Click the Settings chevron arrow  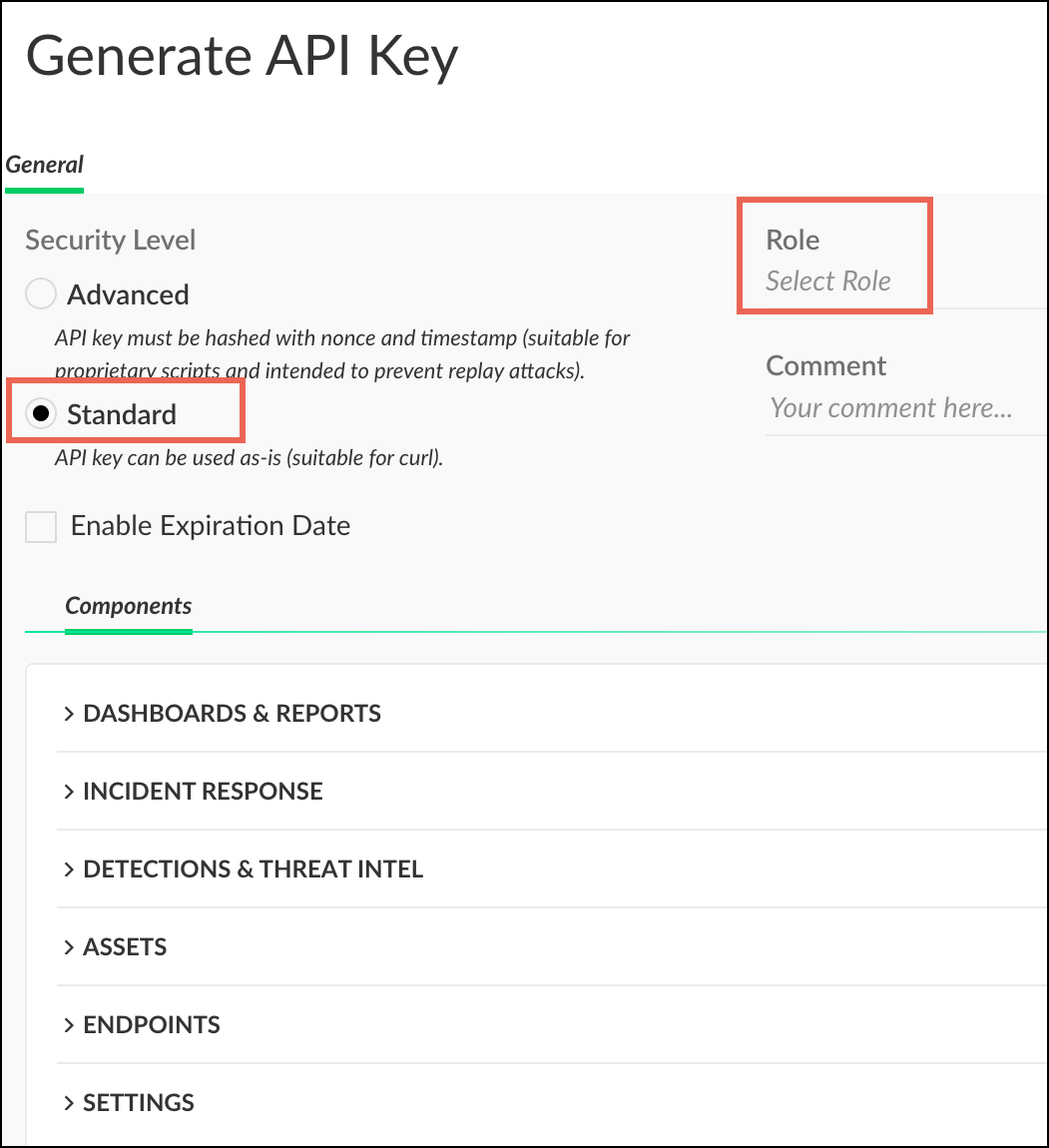69,1103
